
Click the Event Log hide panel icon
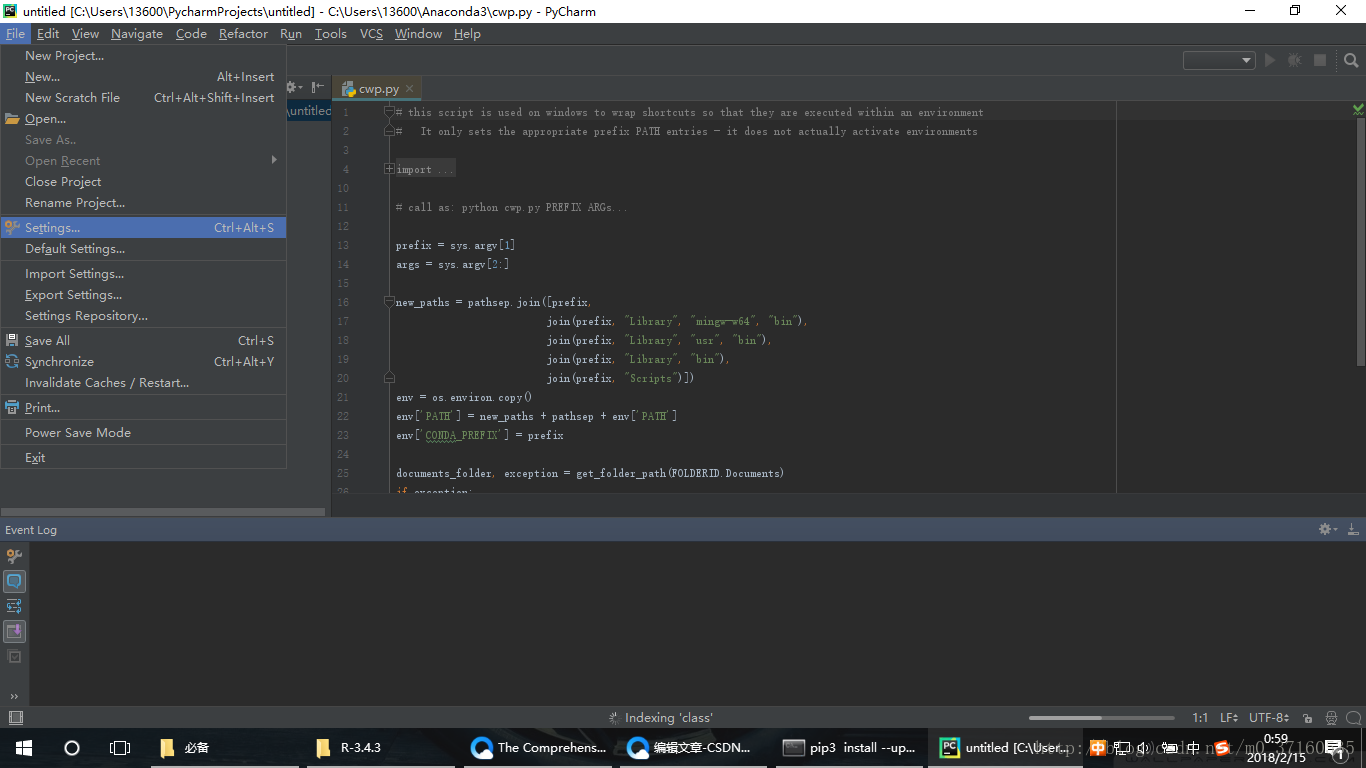pyautogui.click(x=1351, y=529)
